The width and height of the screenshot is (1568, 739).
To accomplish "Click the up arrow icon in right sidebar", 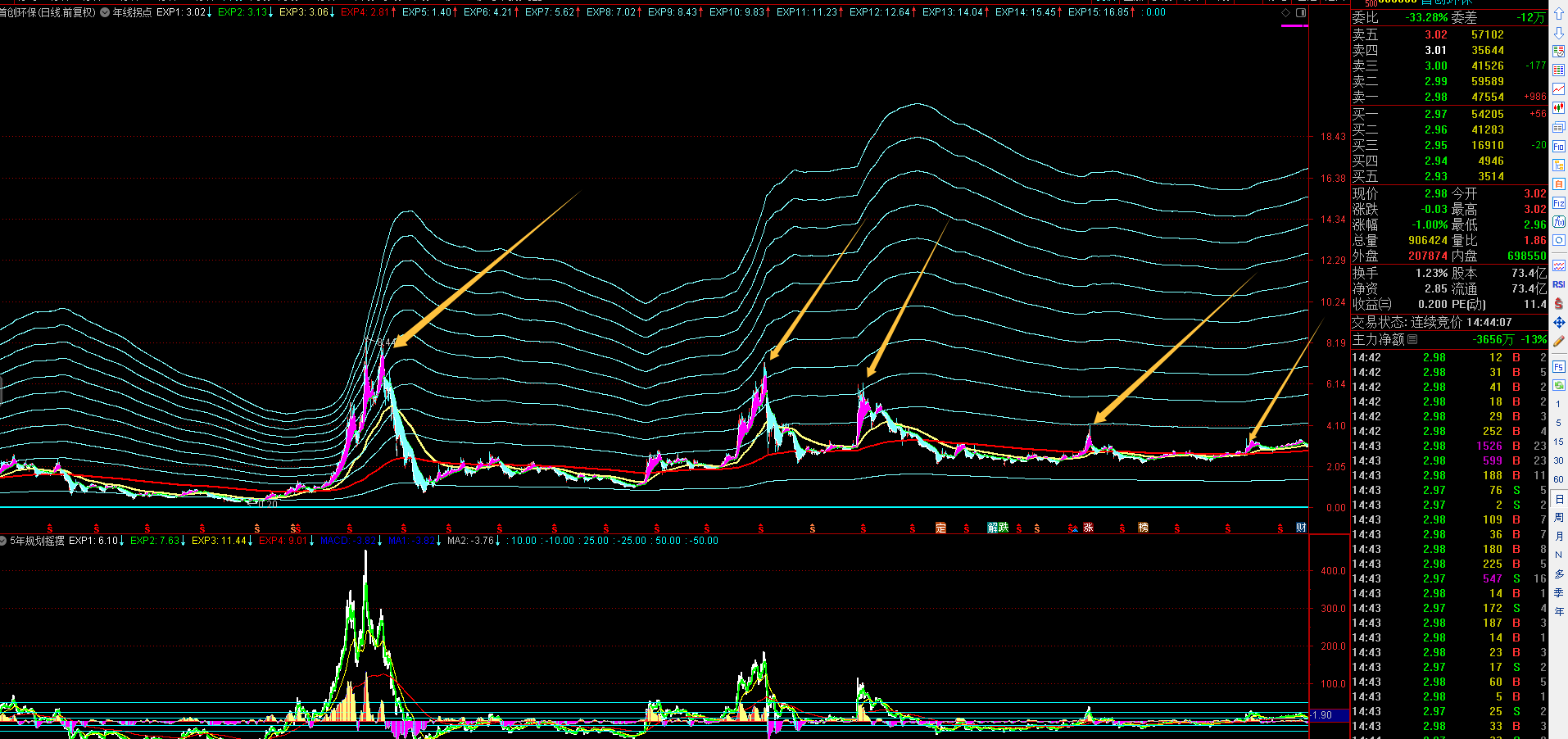I will pos(1559,14).
